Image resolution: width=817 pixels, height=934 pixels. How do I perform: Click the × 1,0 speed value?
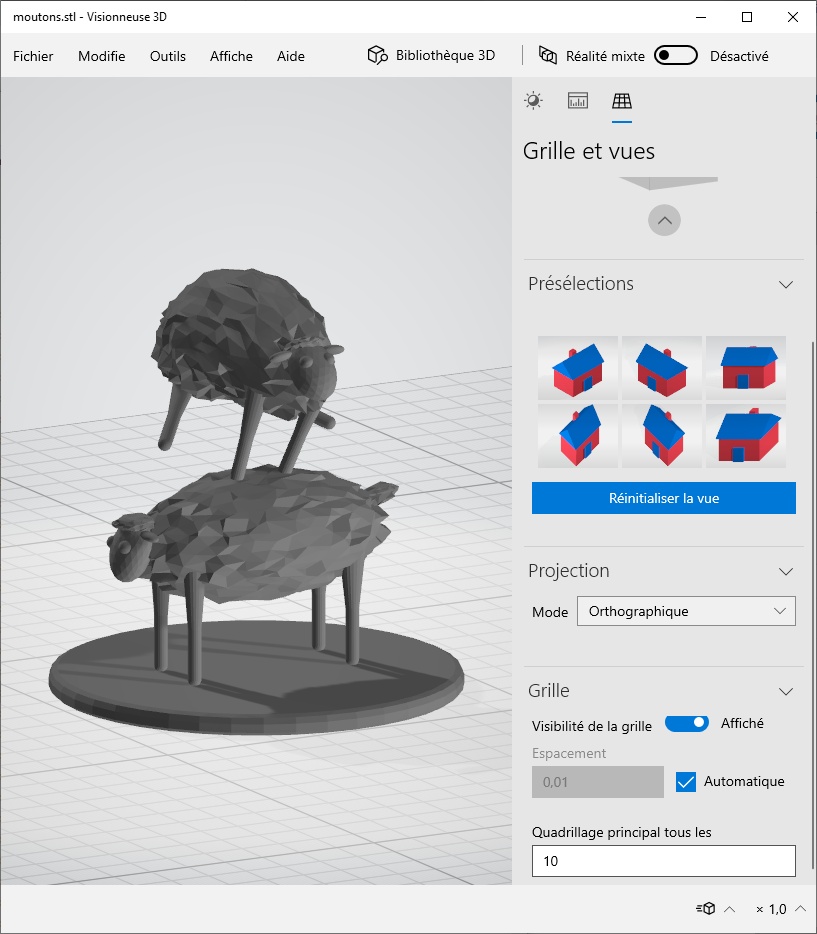point(771,909)
